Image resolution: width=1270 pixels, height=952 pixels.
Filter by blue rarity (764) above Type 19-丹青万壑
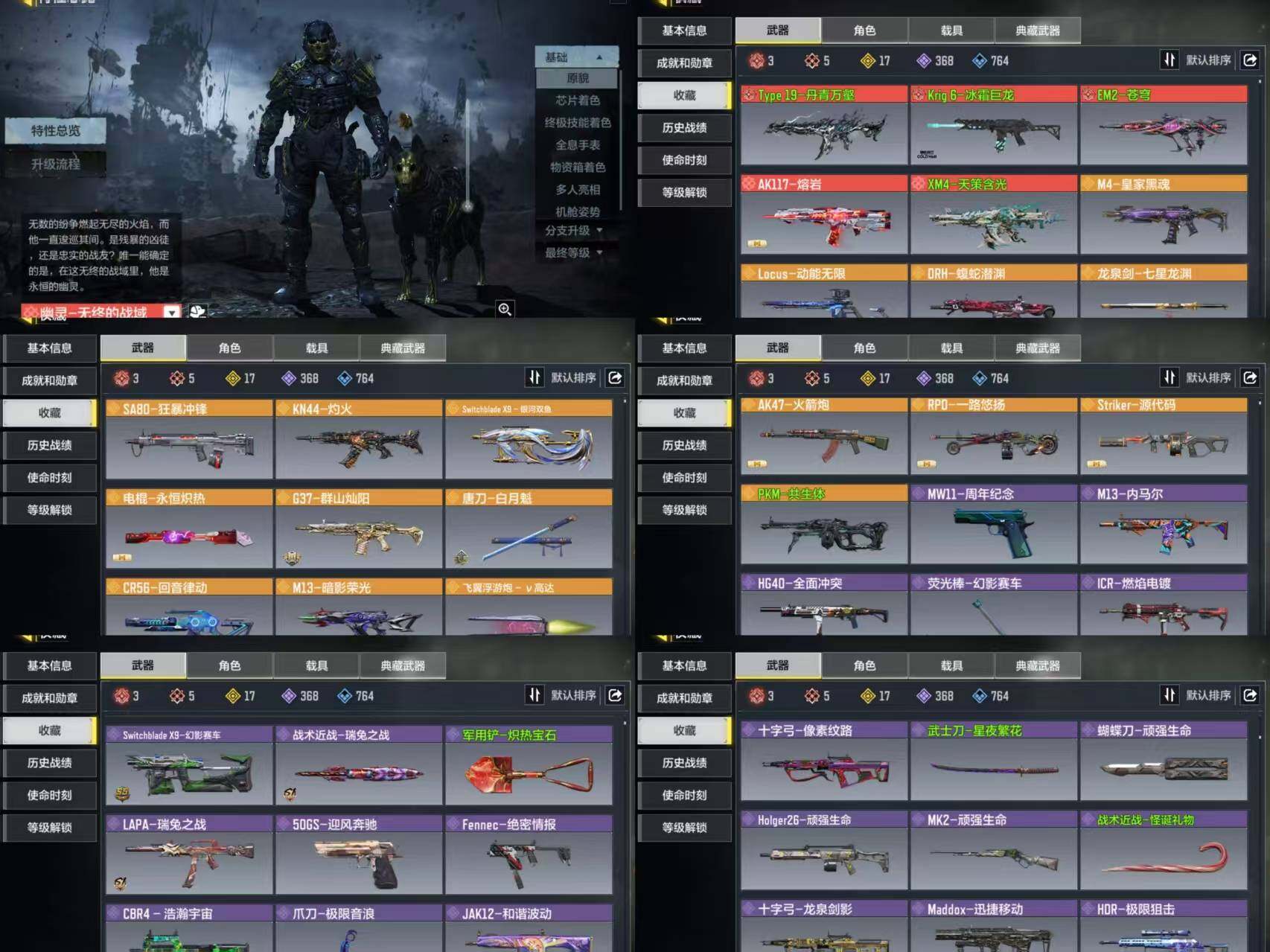[991, 61]
